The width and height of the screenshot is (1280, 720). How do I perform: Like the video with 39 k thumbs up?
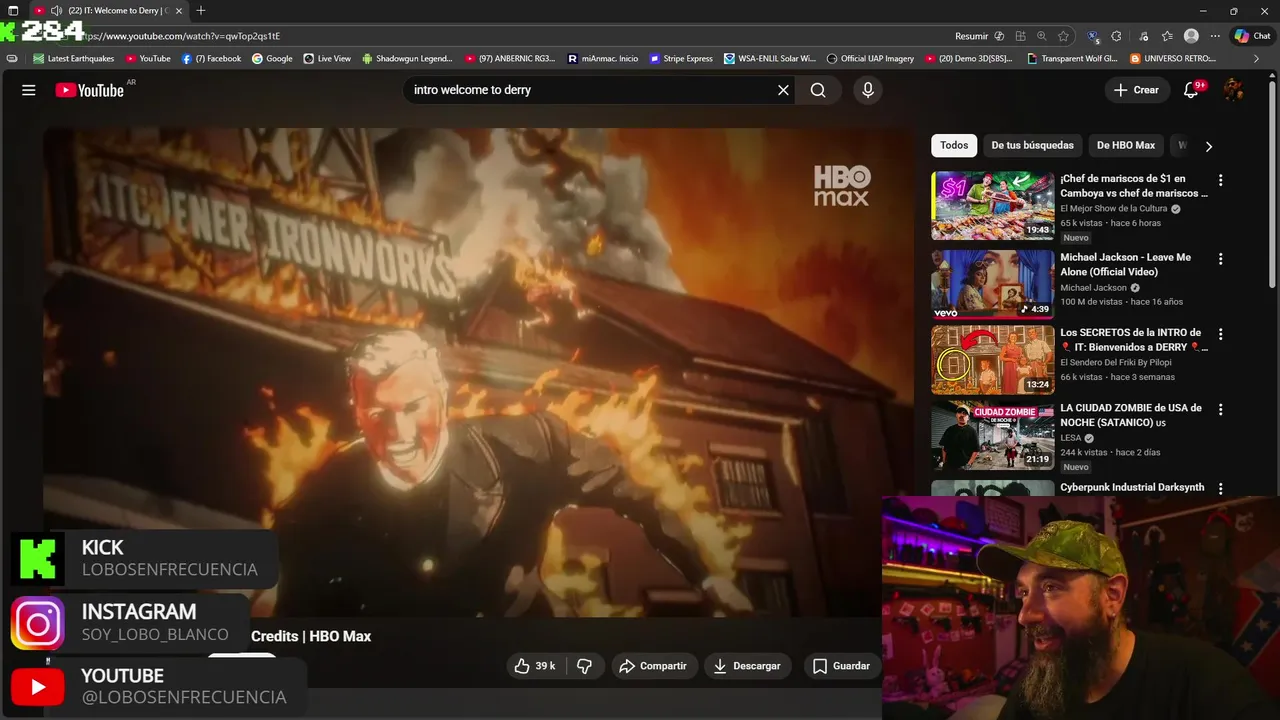[534, 666]
